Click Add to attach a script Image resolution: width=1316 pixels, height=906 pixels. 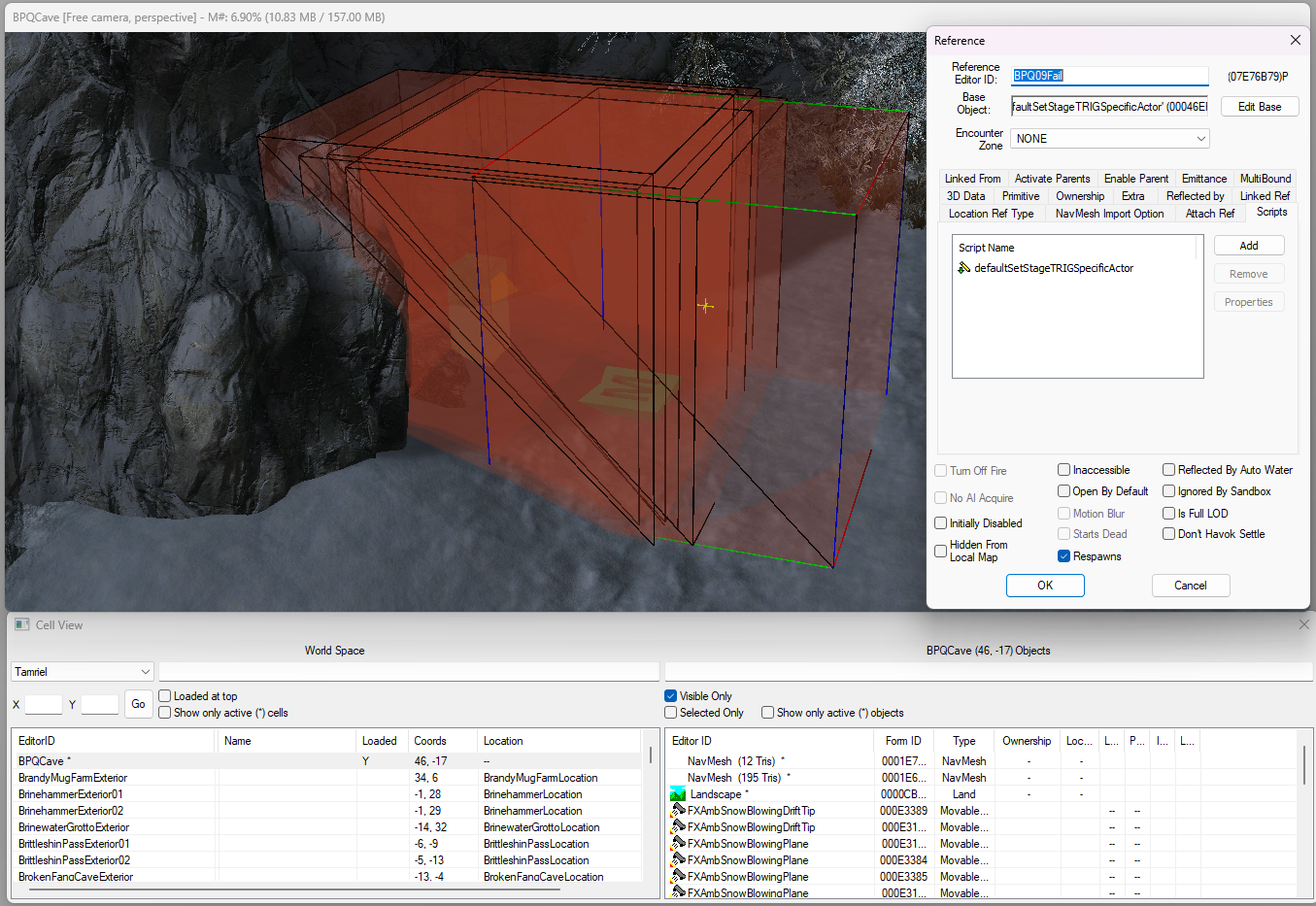point(1249,246)
